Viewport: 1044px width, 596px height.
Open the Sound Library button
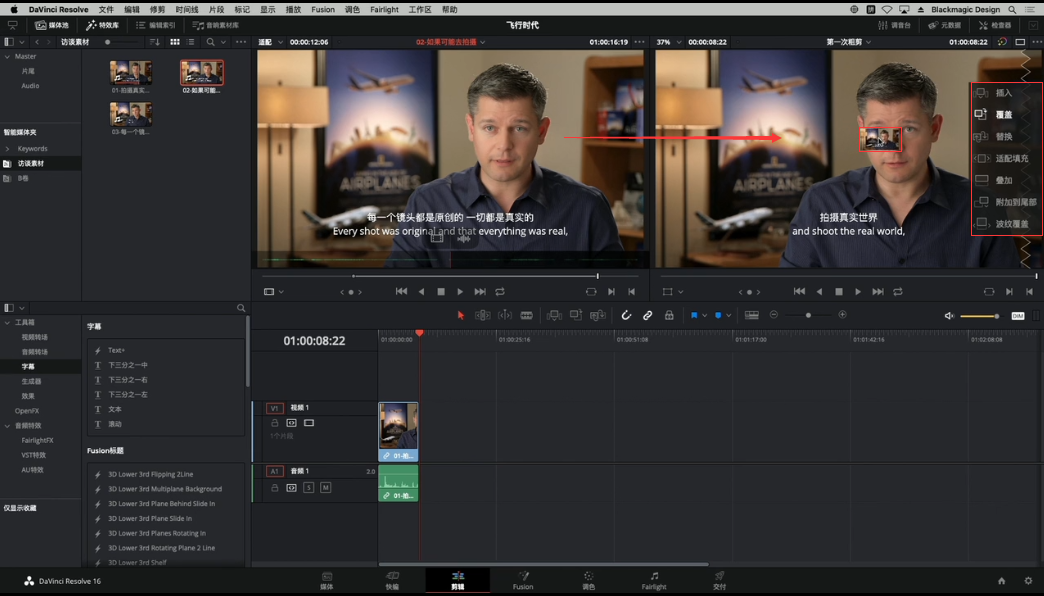pos(215,25)
